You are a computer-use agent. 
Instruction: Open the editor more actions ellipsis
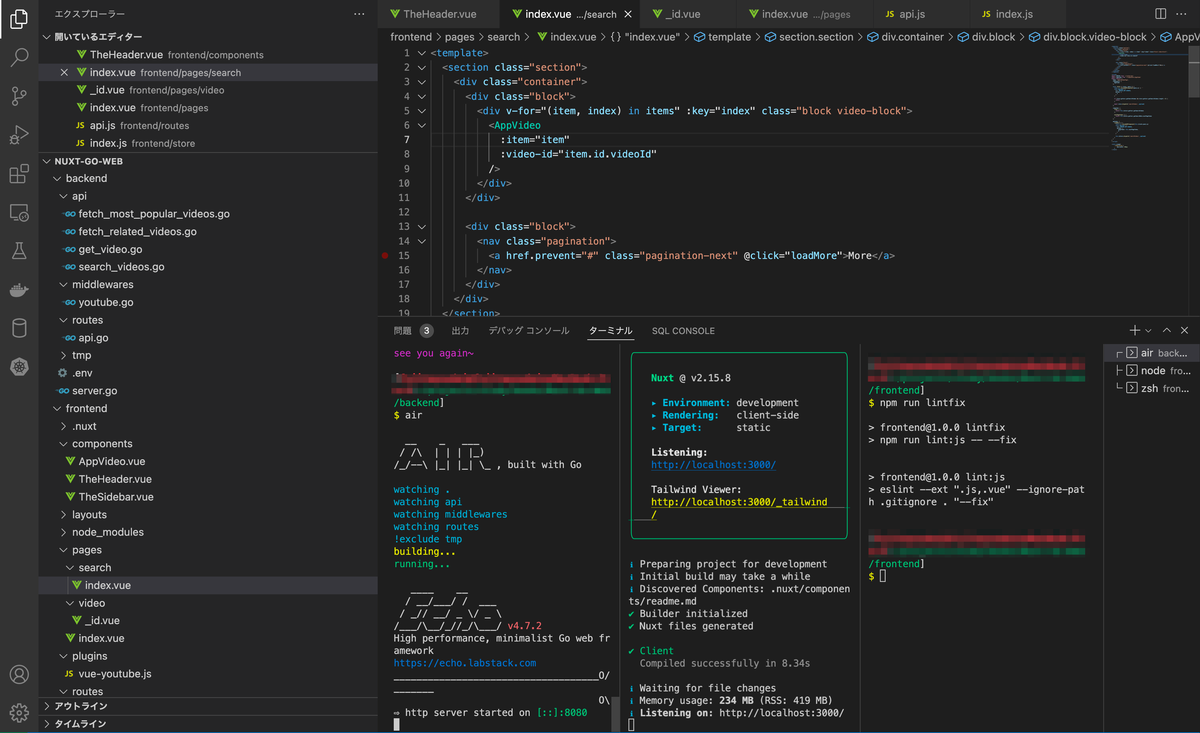1184,14
